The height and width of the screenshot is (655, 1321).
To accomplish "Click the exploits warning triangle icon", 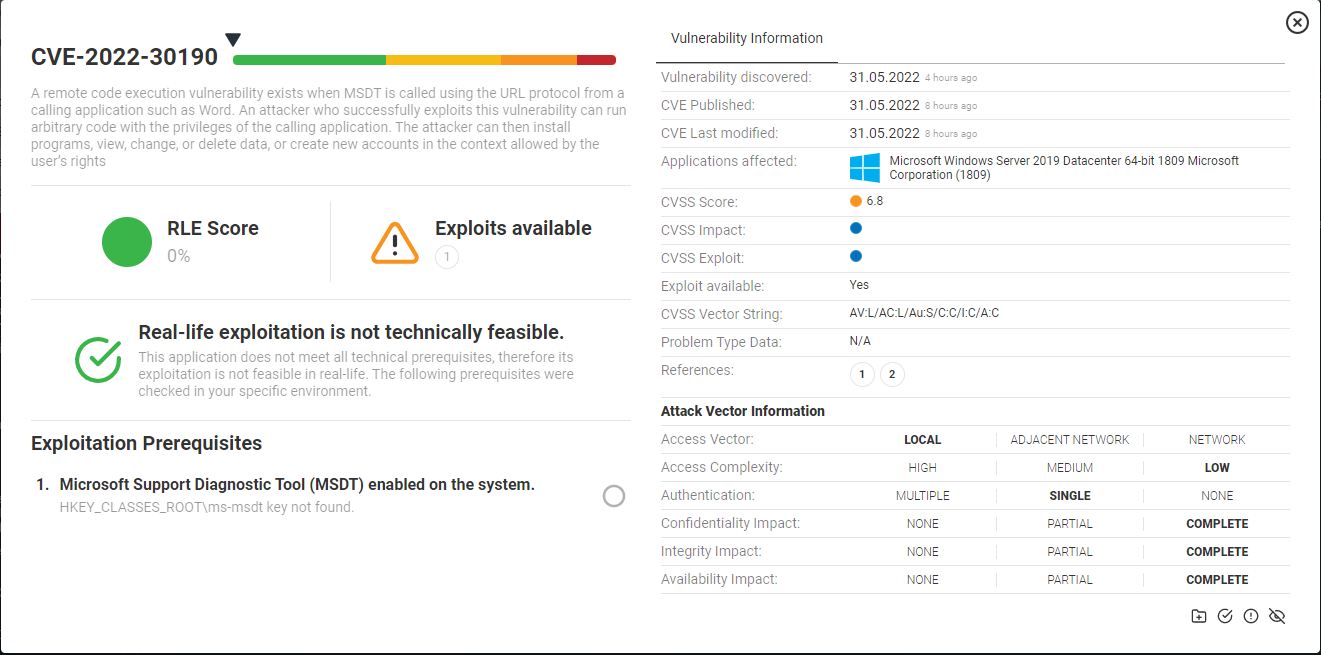I will 395,242.
